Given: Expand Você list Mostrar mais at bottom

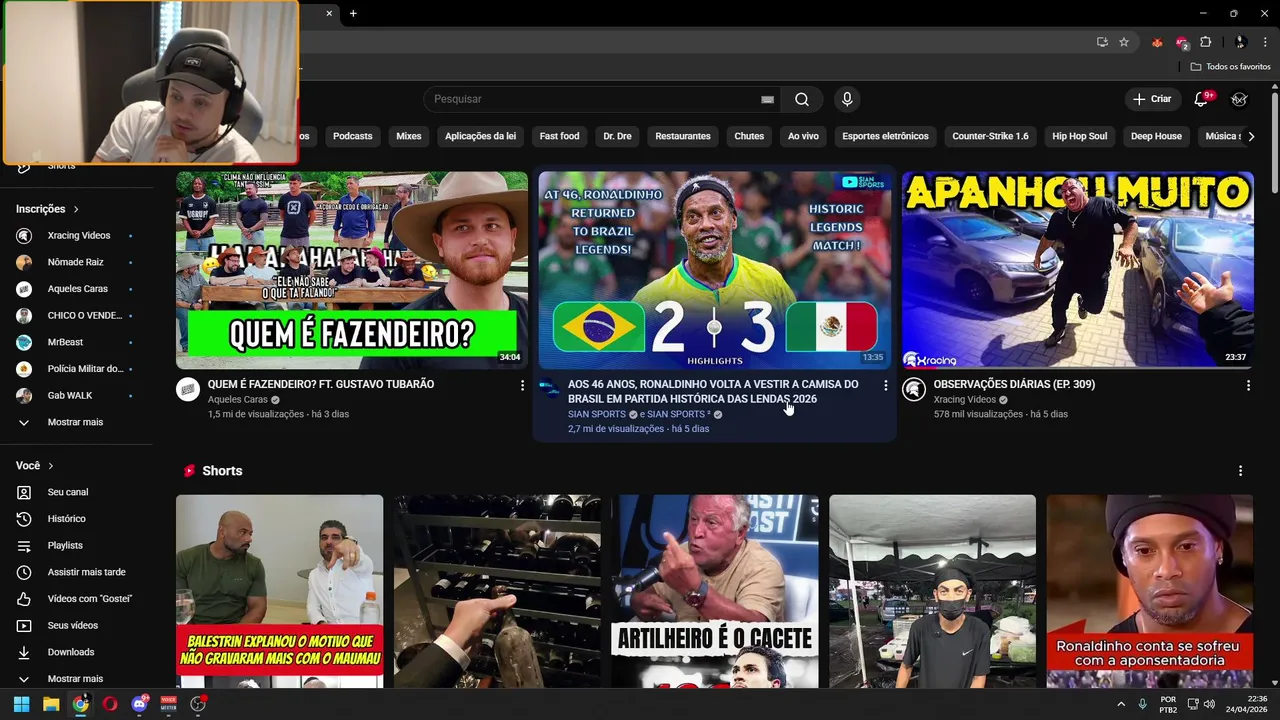Looking at the screenshot, I should coord(75,678).
